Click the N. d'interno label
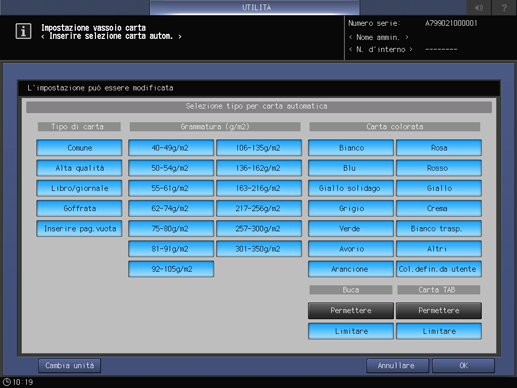 [x=381, y=49]
